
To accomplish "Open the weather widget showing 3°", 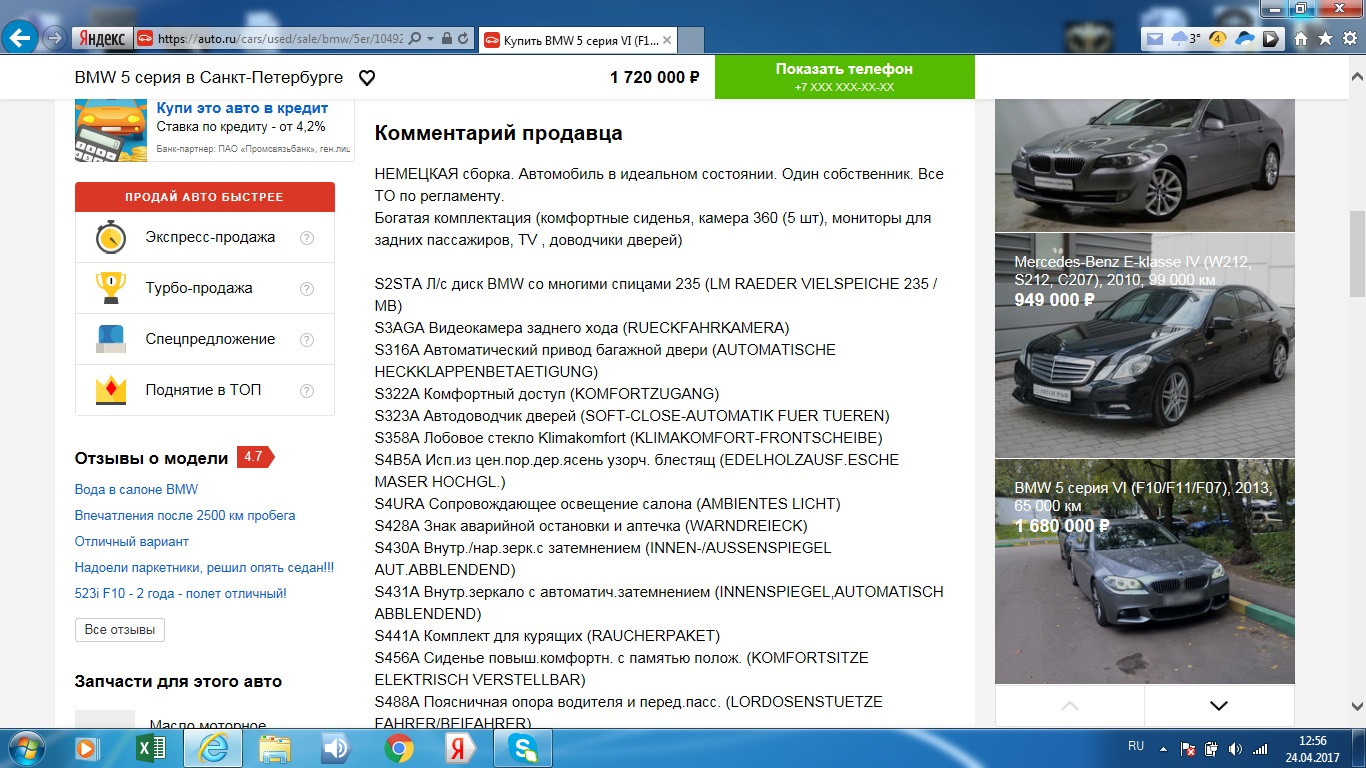I will tap(1187, 39).
